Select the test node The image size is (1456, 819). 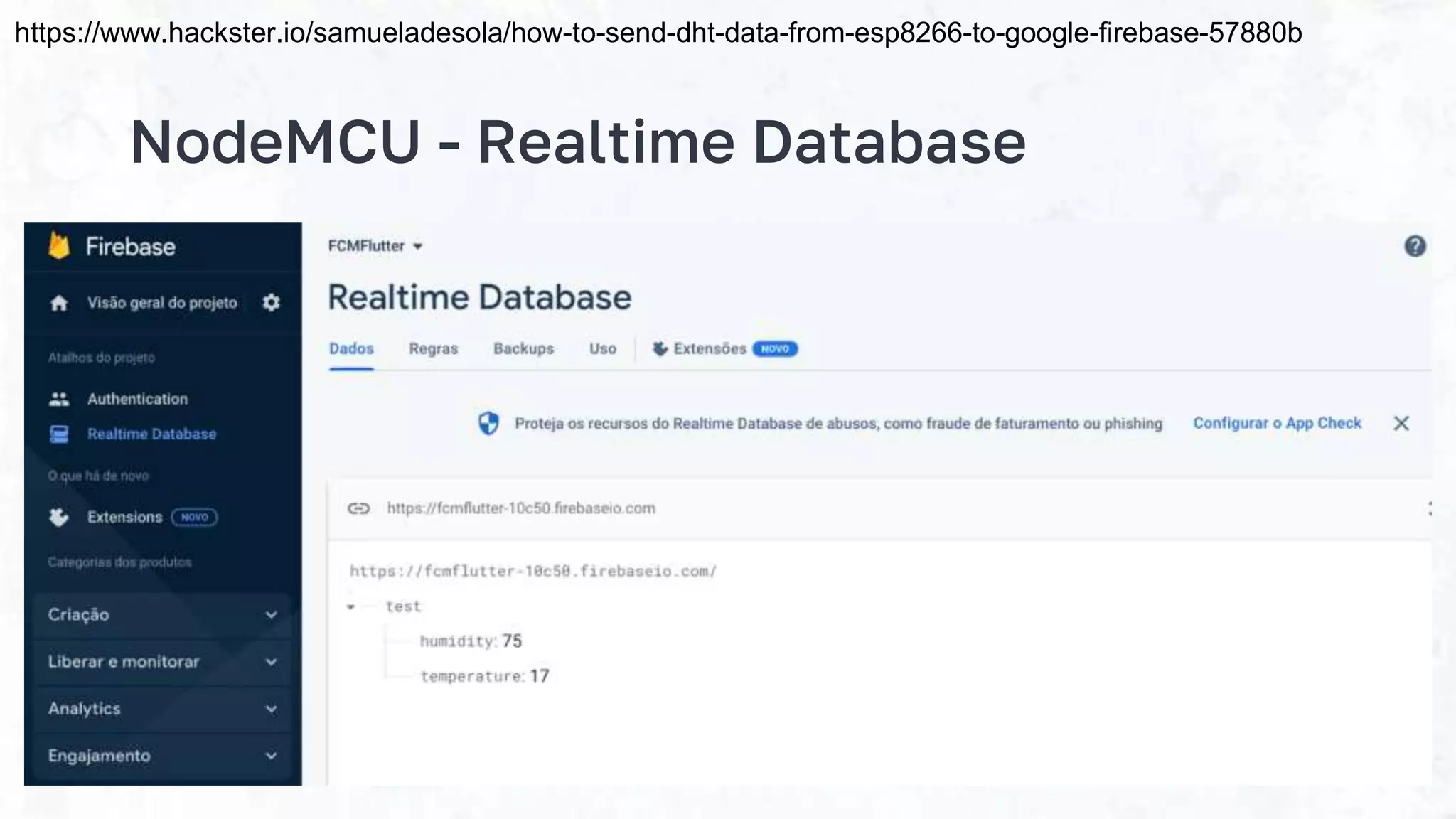403,606
